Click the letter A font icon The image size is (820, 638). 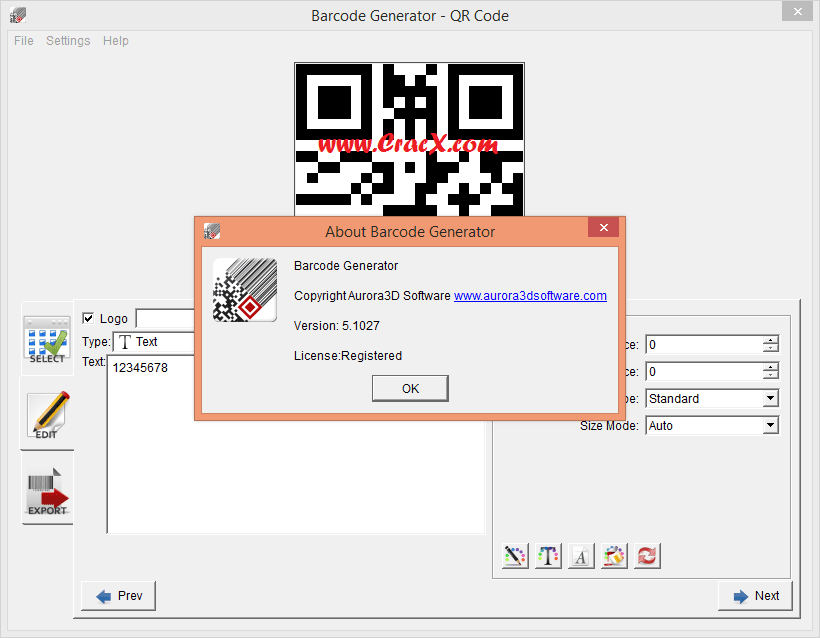[581, 556]
